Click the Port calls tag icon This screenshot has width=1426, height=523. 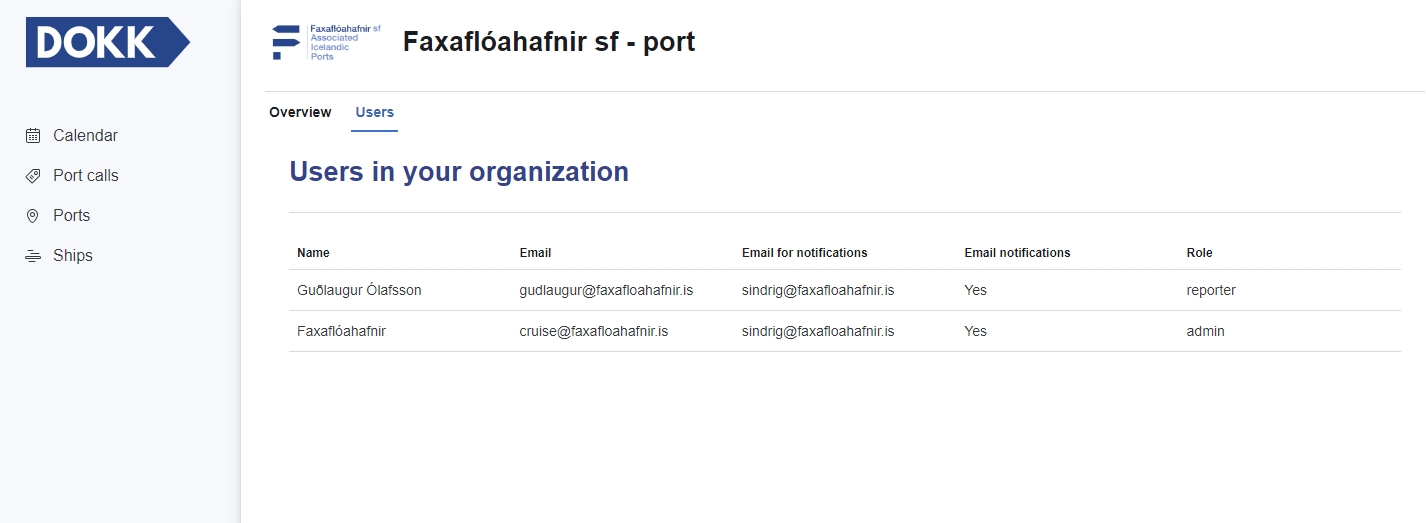33,176
